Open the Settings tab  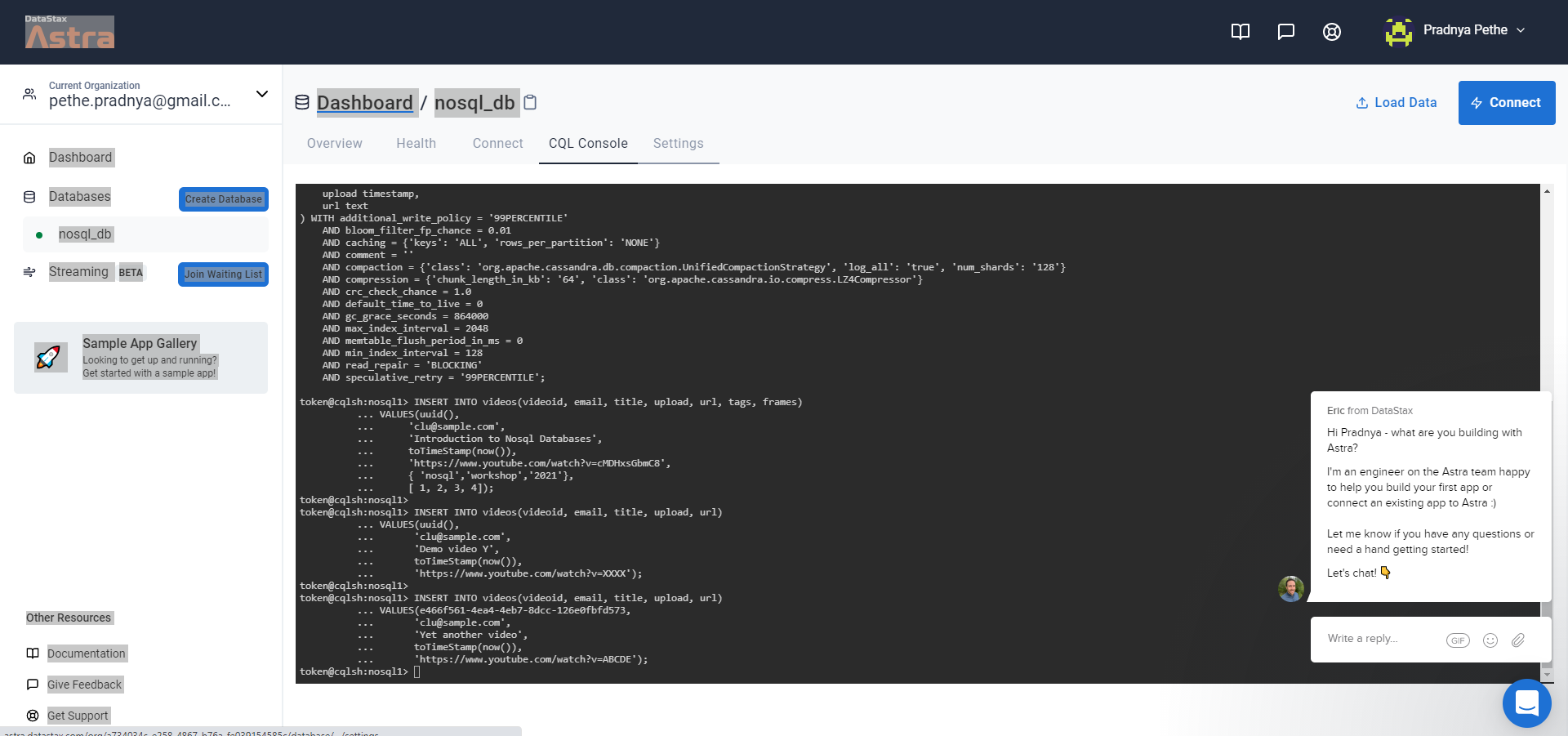pos(679,143)
